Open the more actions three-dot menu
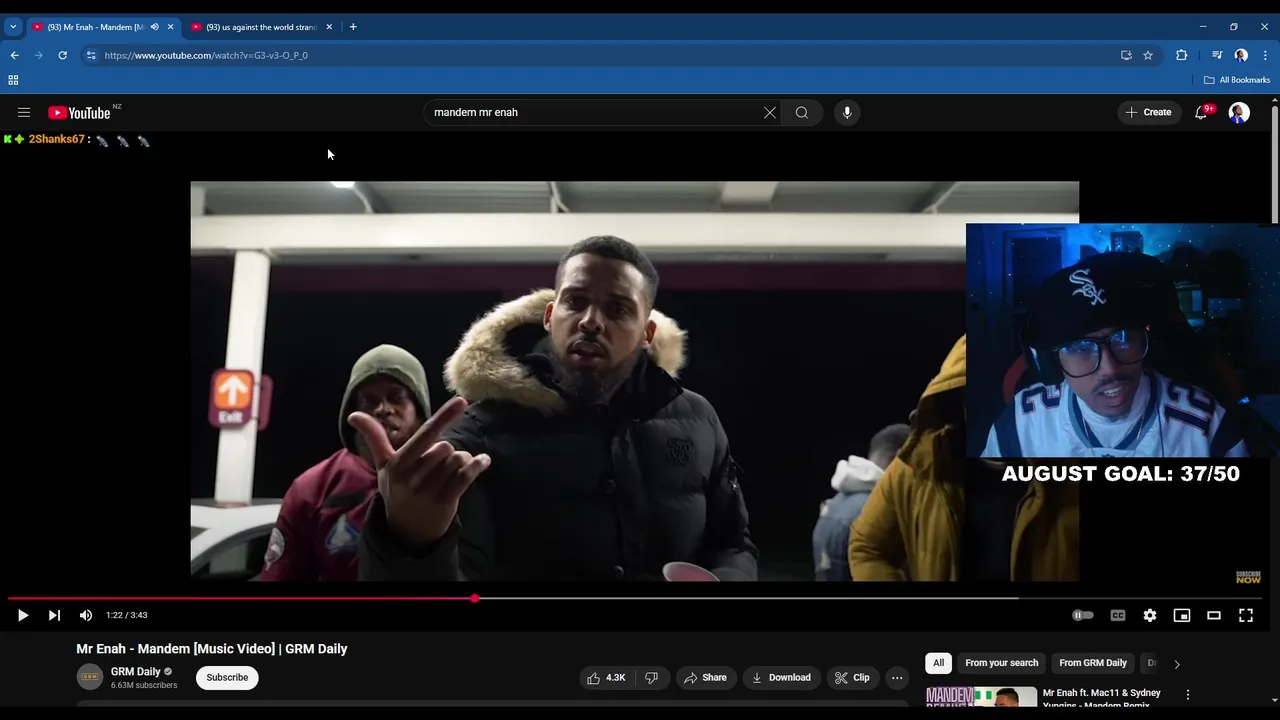This screenshot has height=720, width=1280. tap(897, 678)
